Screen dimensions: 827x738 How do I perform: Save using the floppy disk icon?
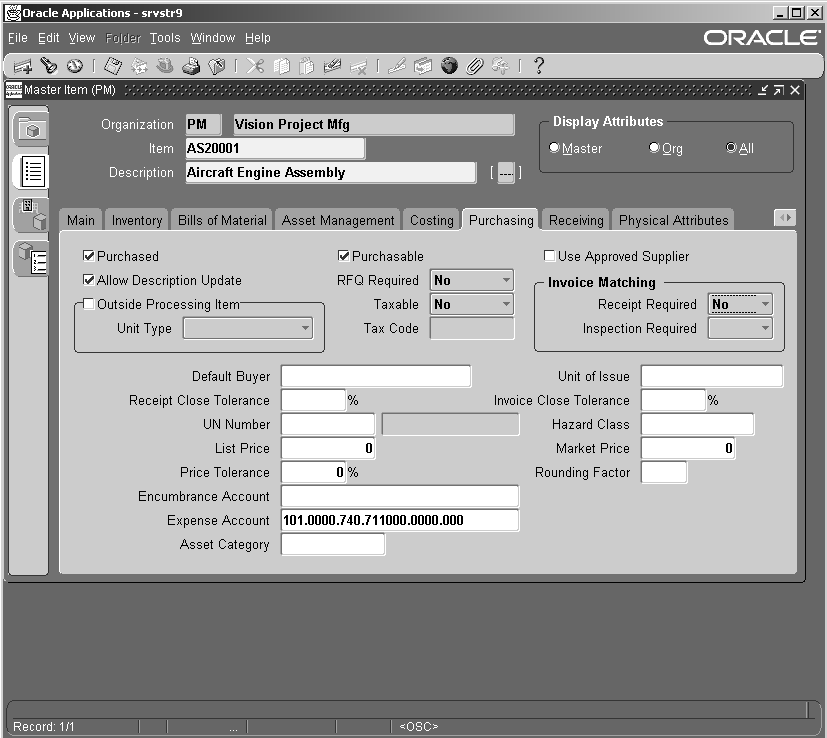113,66
